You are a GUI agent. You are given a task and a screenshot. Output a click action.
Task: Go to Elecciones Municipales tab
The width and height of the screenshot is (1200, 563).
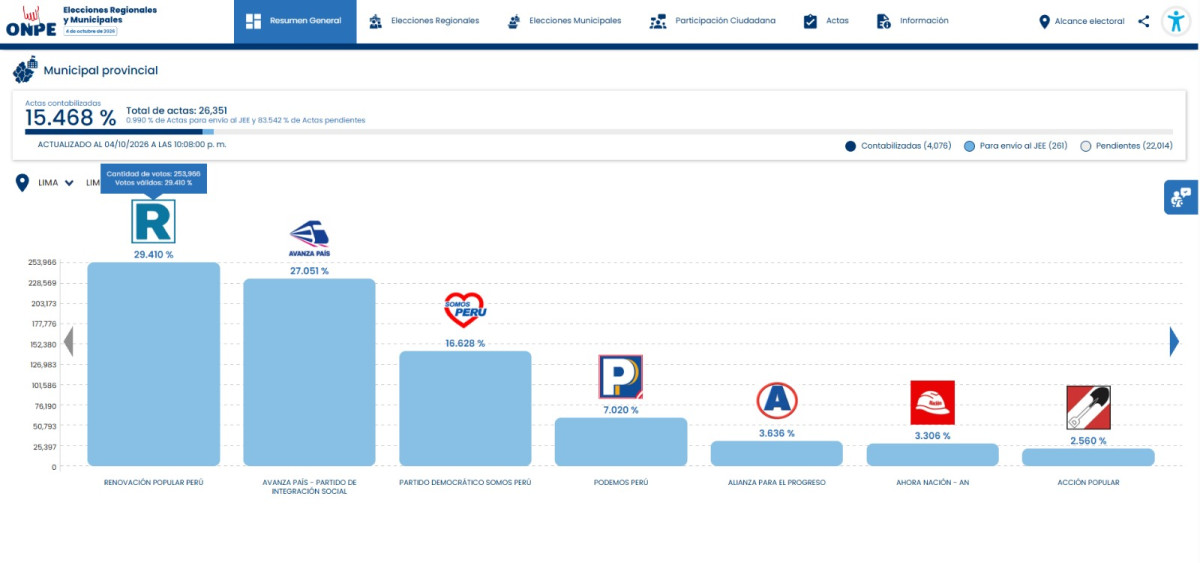click(564, 21)
